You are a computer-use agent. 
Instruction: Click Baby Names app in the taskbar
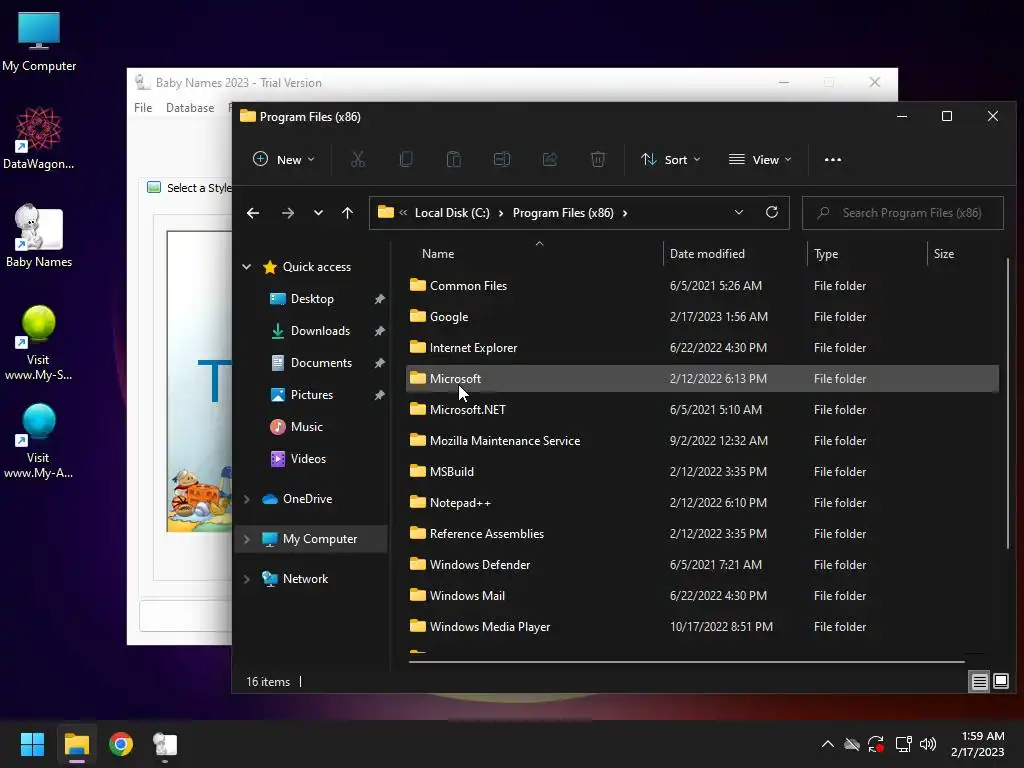point(165,744)
